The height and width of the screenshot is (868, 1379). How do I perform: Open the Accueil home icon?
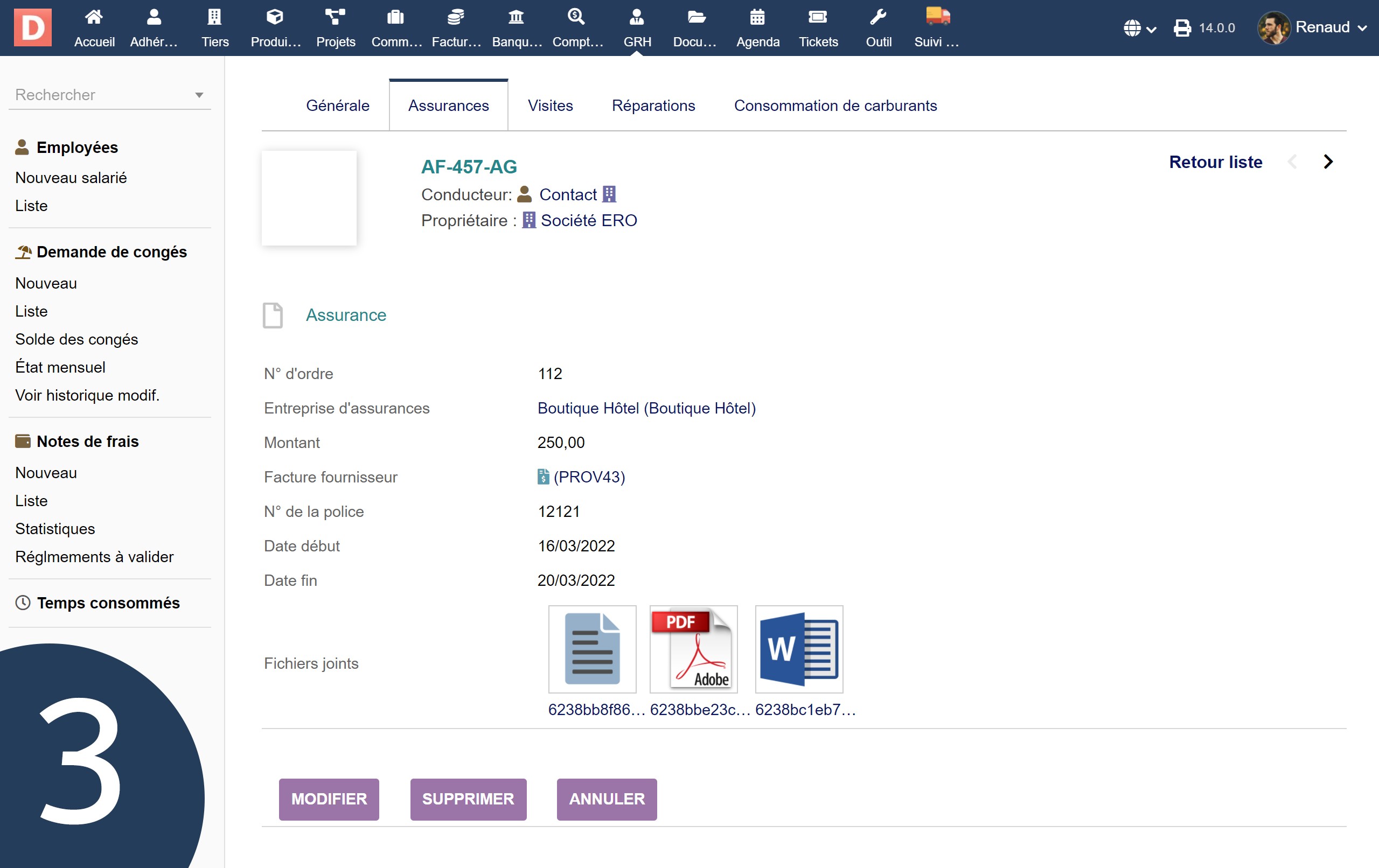click(94, 18)
